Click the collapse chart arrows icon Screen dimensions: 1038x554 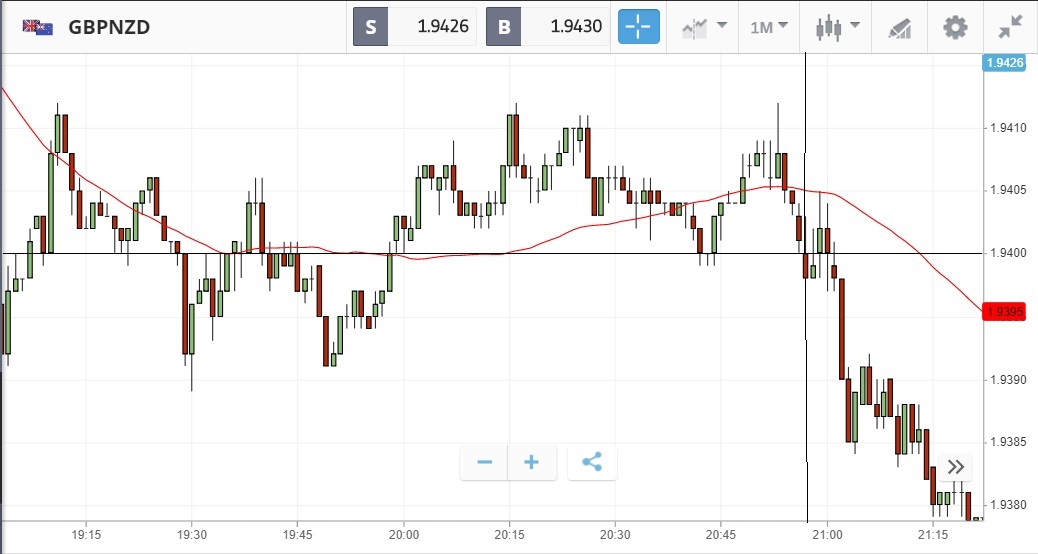(1010, 27)
